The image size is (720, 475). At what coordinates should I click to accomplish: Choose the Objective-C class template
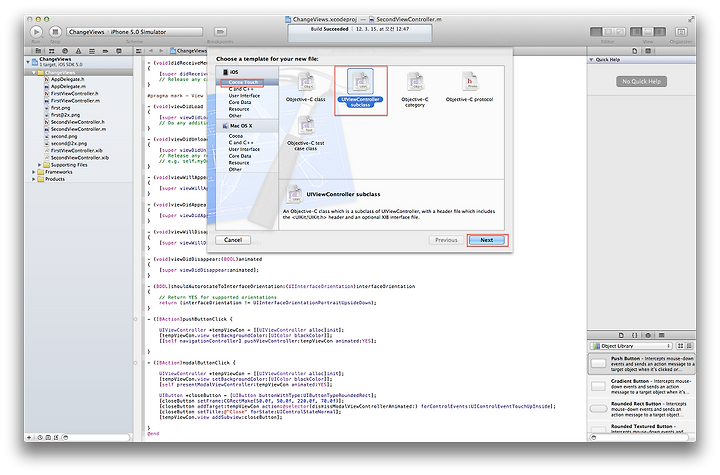pyautogui.click(x=305, y=87)
